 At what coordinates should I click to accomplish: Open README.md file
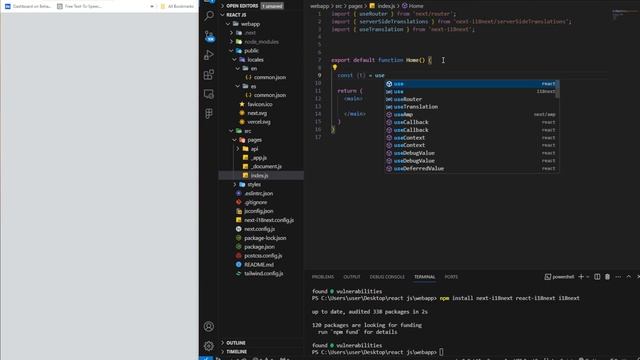[x=259, y=264]
